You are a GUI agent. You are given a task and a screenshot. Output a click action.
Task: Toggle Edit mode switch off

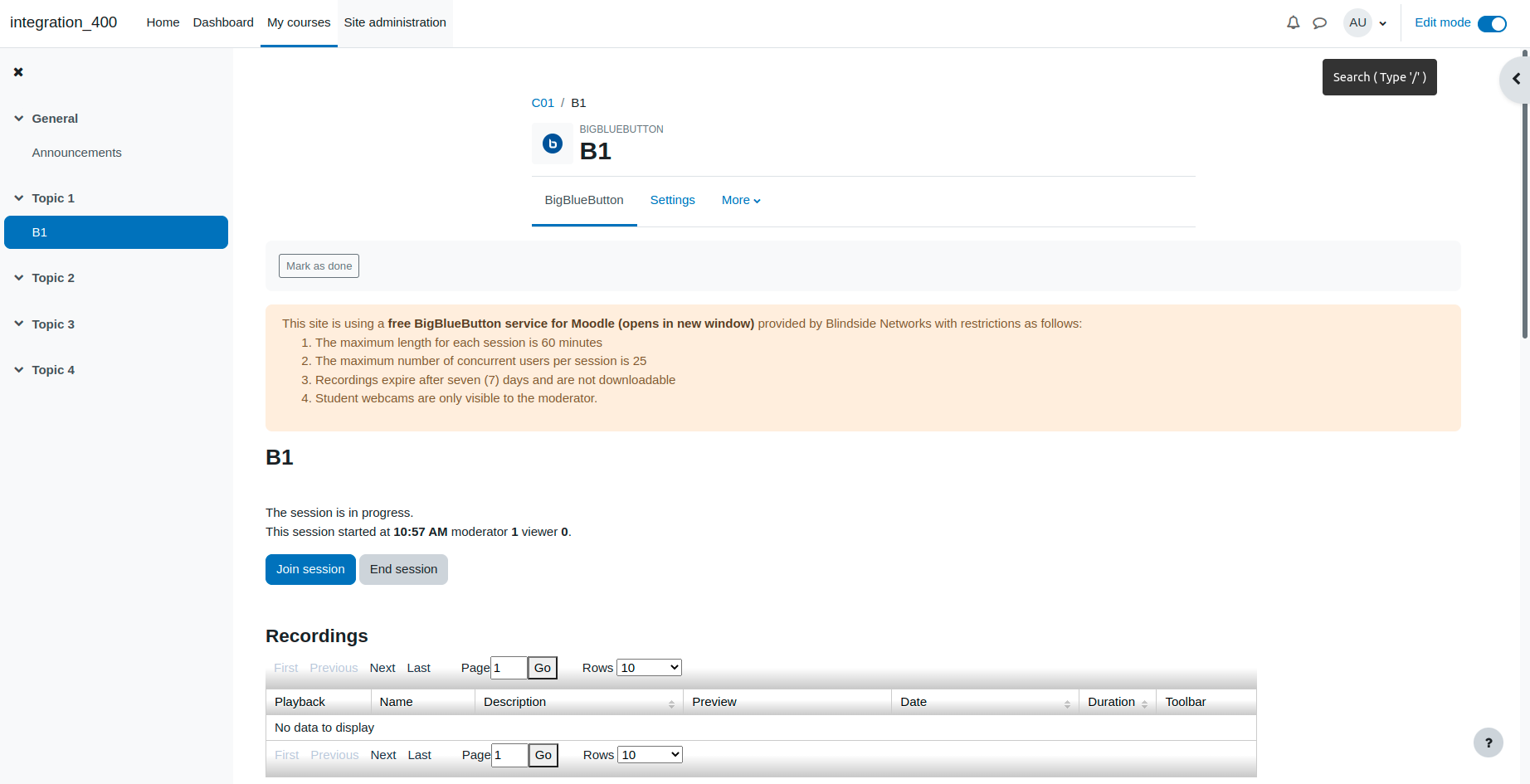(x=1492, y=23)
